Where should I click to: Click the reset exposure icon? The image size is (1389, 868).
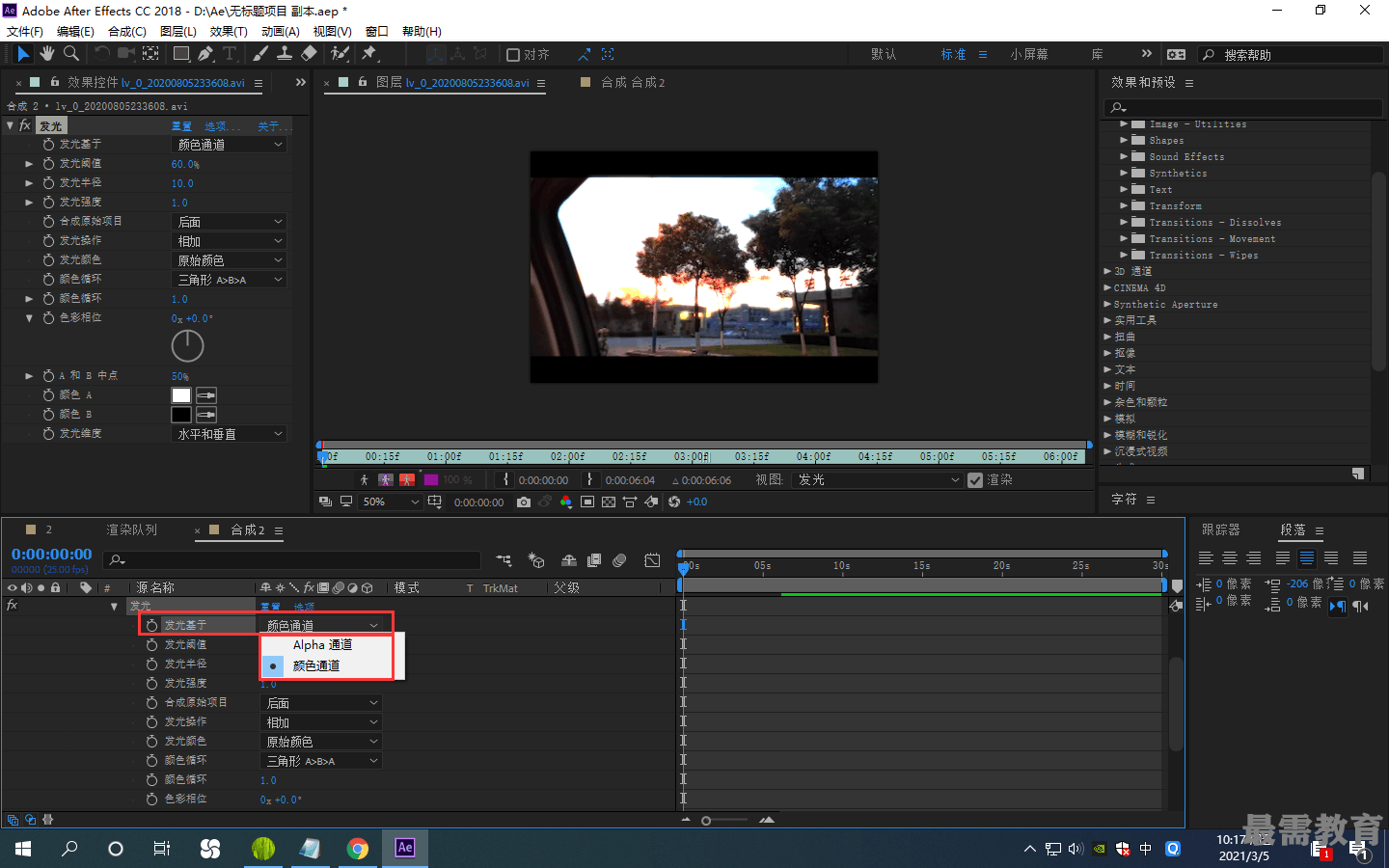click(674, 502)
